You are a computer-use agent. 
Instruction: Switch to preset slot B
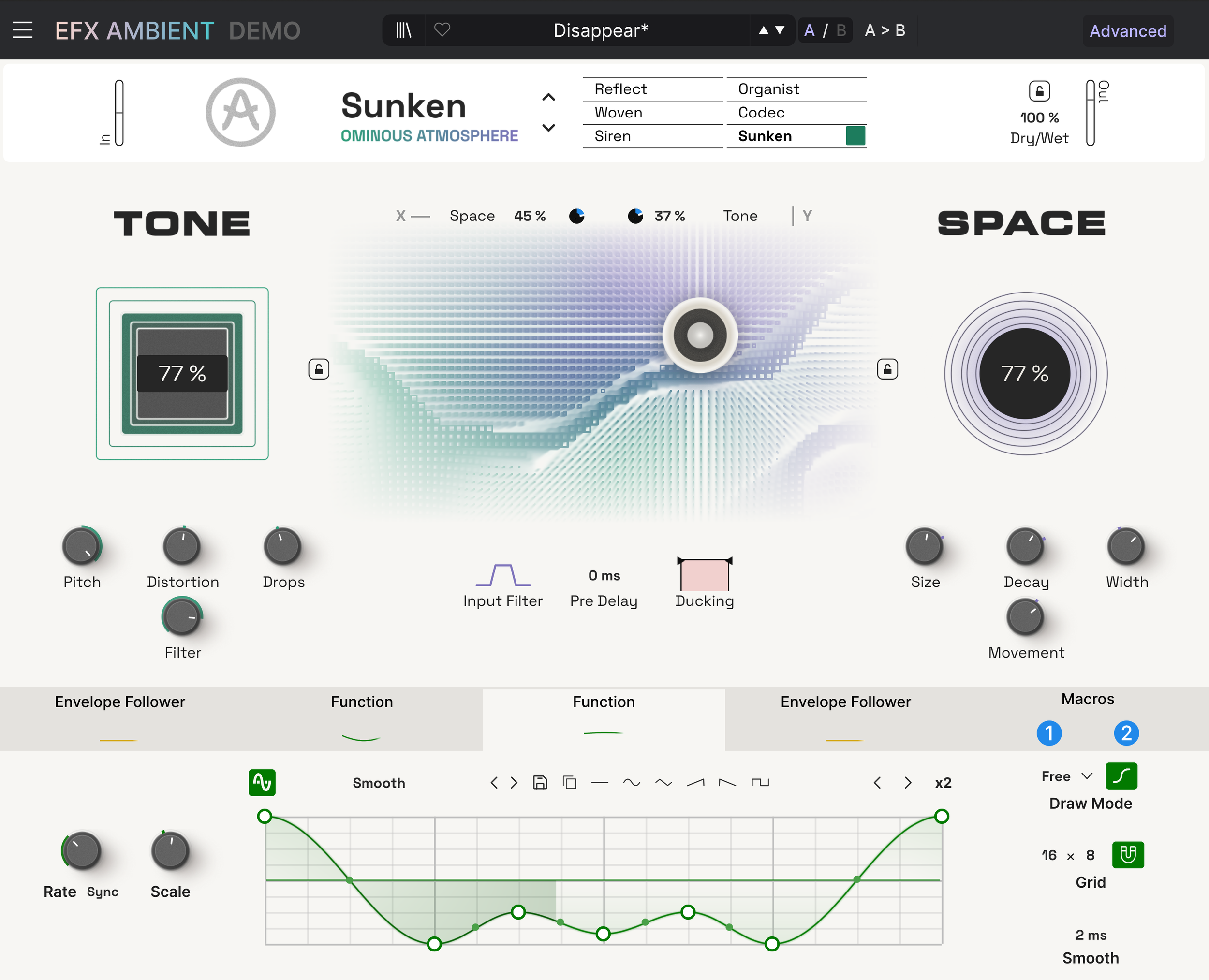841,30
